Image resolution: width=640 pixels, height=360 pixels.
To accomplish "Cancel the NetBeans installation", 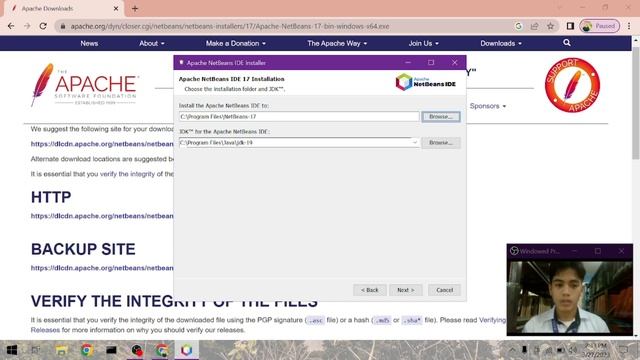I will (444, 290).
